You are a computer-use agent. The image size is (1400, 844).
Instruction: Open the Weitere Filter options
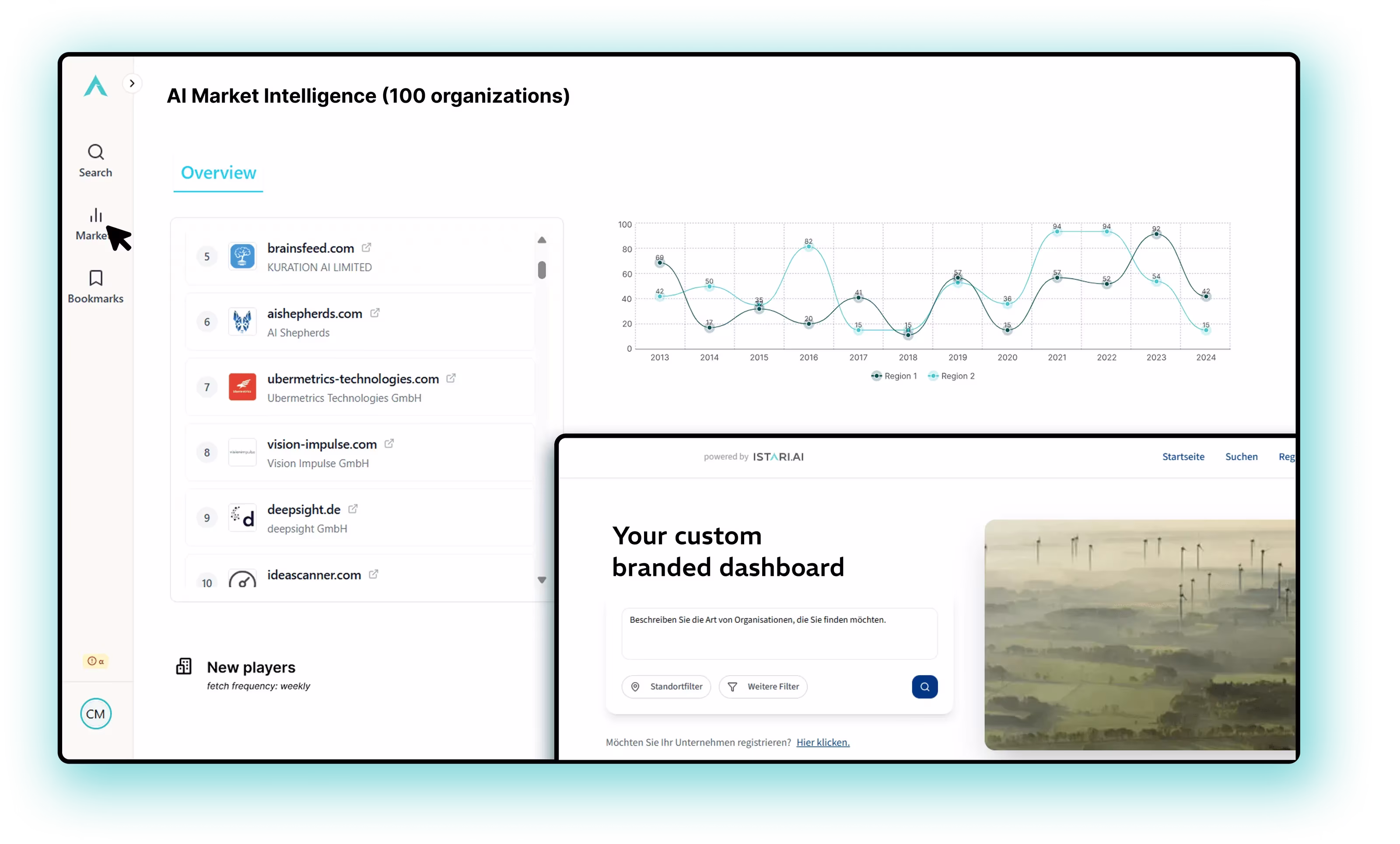tap(763, 687)
